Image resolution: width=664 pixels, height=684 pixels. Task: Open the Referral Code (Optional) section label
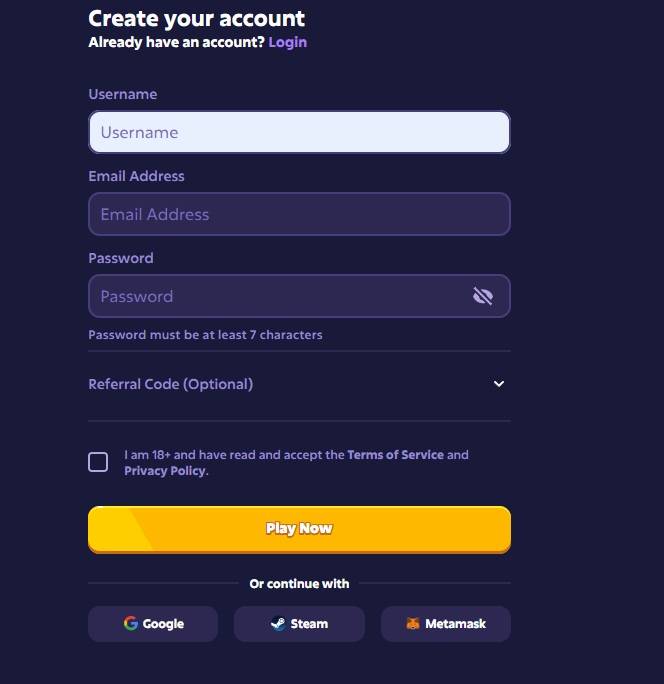click(170, 384)
